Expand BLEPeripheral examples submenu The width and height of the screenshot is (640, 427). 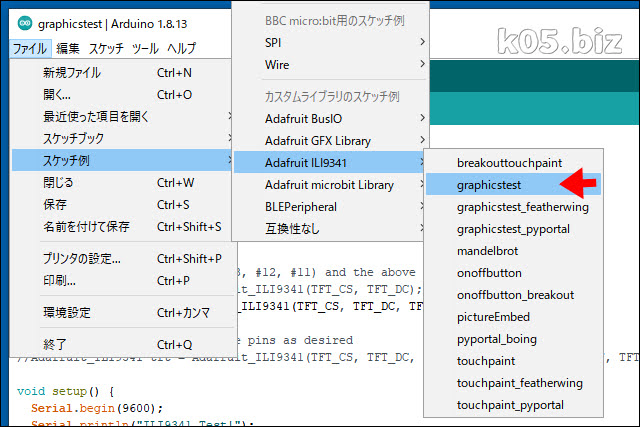point(331,207)
